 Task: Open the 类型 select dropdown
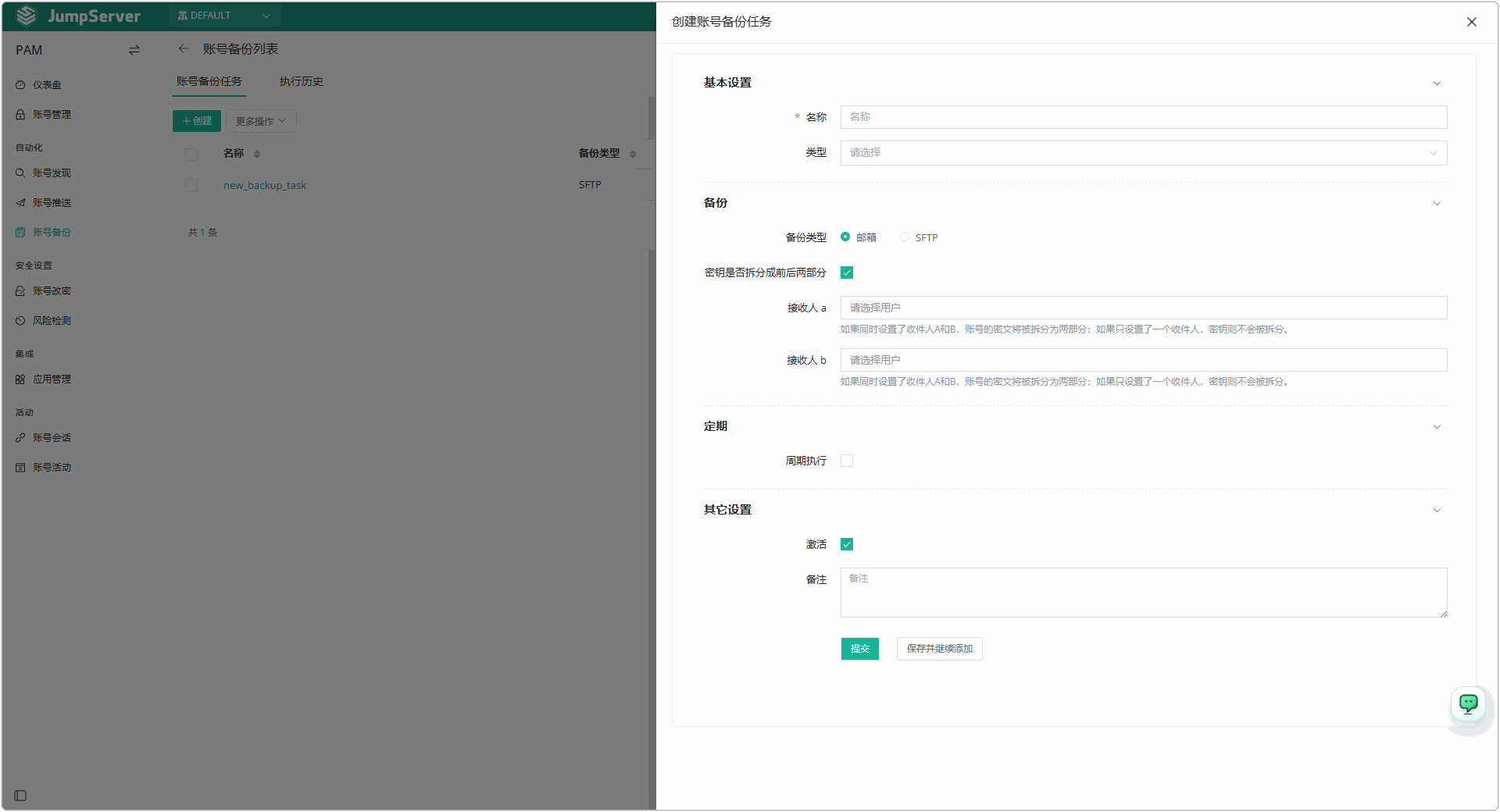pos(1144,153)
